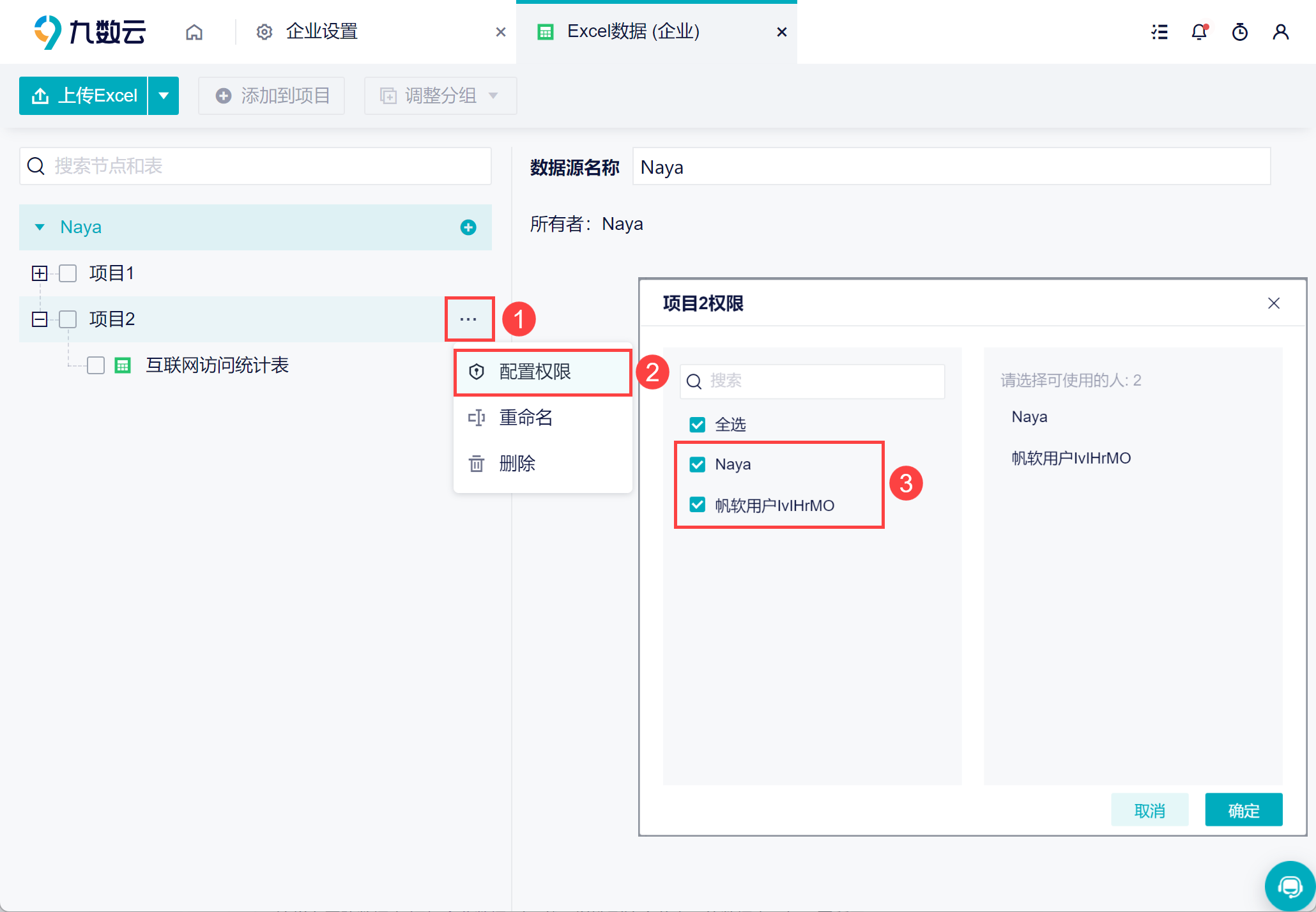The image size is (1316, 912).
Task: Click the plus icon beside Naya
Action: tap(468, 227)
